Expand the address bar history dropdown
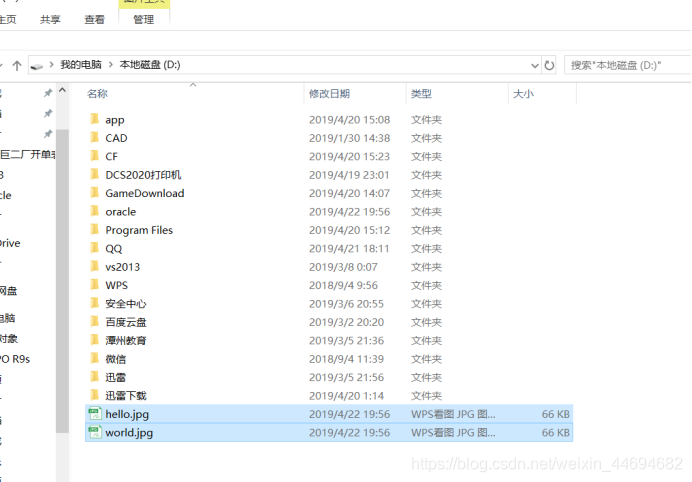The width and height of the screenshot is (692, 482). point(535,66)
